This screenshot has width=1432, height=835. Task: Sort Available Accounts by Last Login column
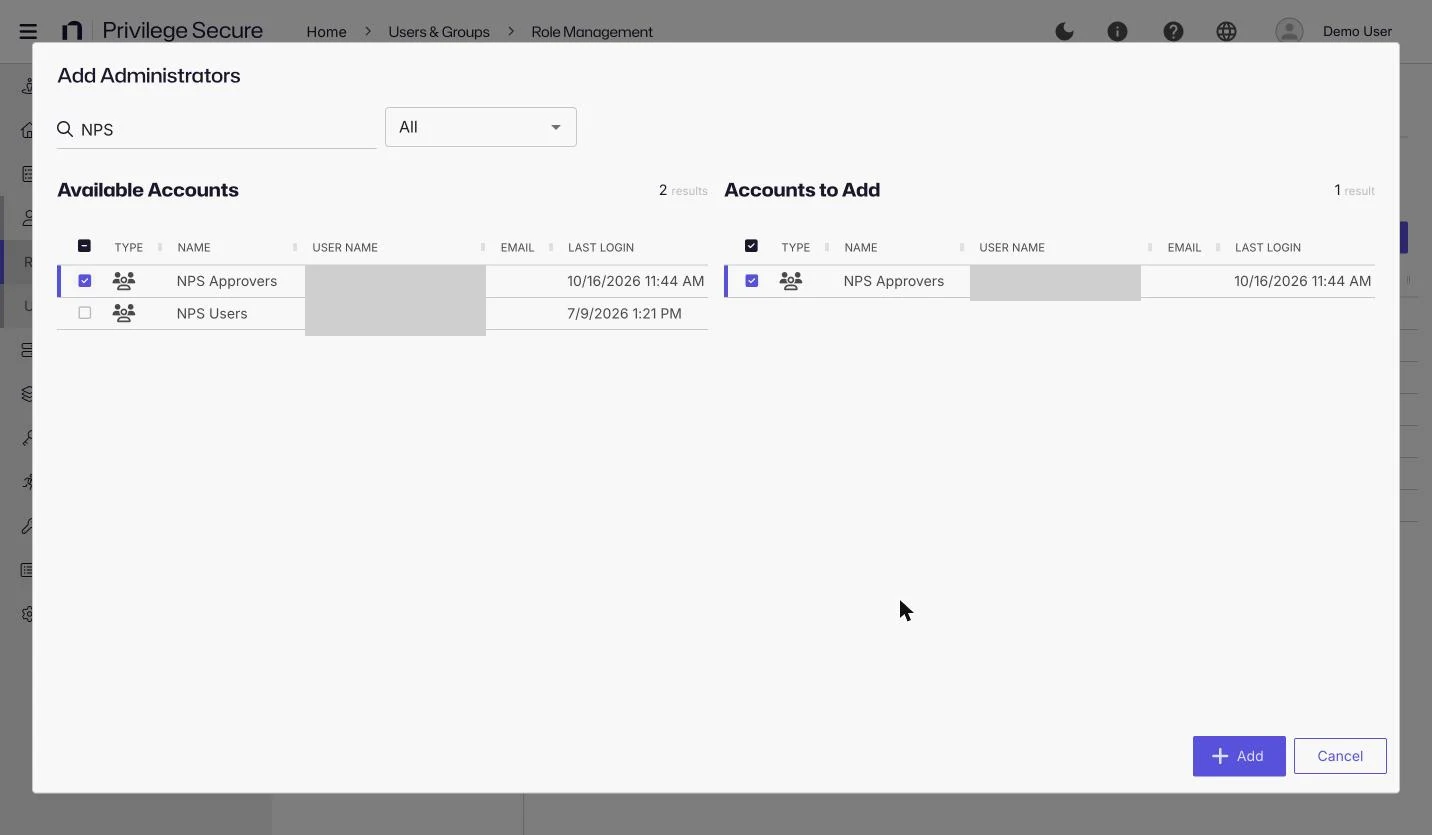(x=601, y=247)
